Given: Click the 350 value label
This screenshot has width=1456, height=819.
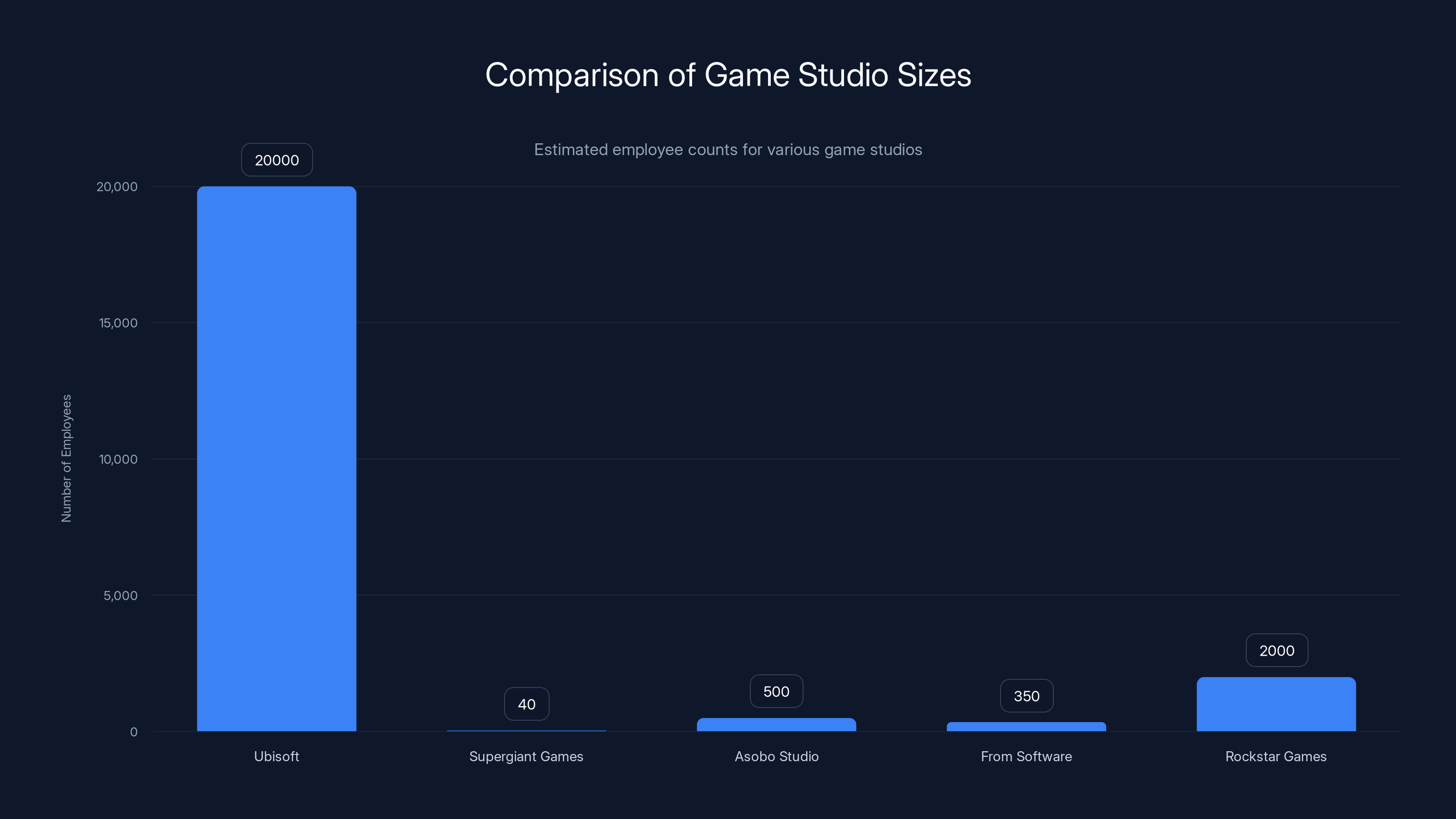Looking at the screenshot, I should pos(1026,696).
